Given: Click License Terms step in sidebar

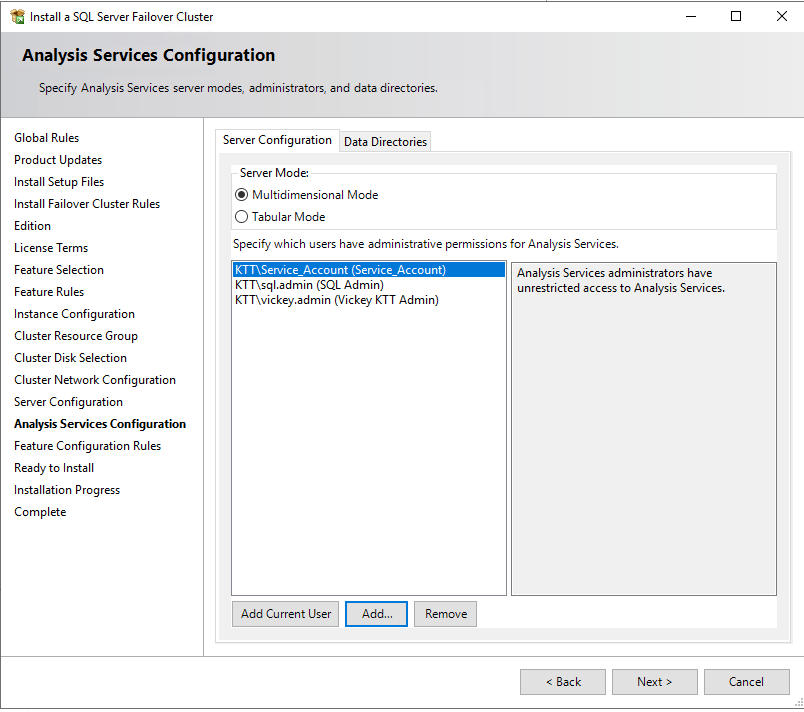Looking at the screenshot, I should pyautogui.click(x=51, y=248).
